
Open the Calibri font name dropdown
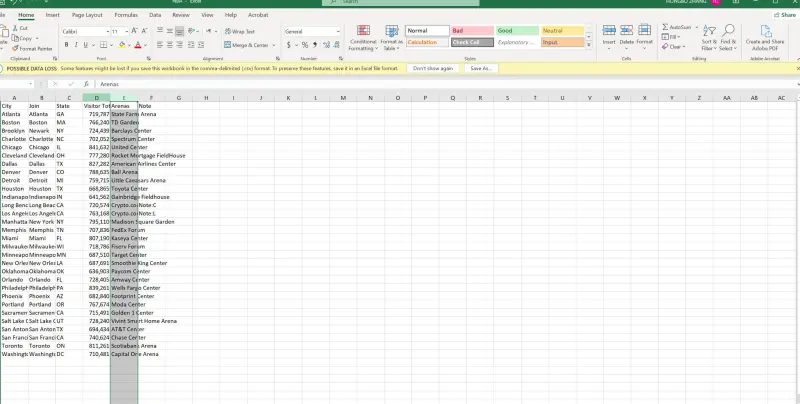point(108,32)
